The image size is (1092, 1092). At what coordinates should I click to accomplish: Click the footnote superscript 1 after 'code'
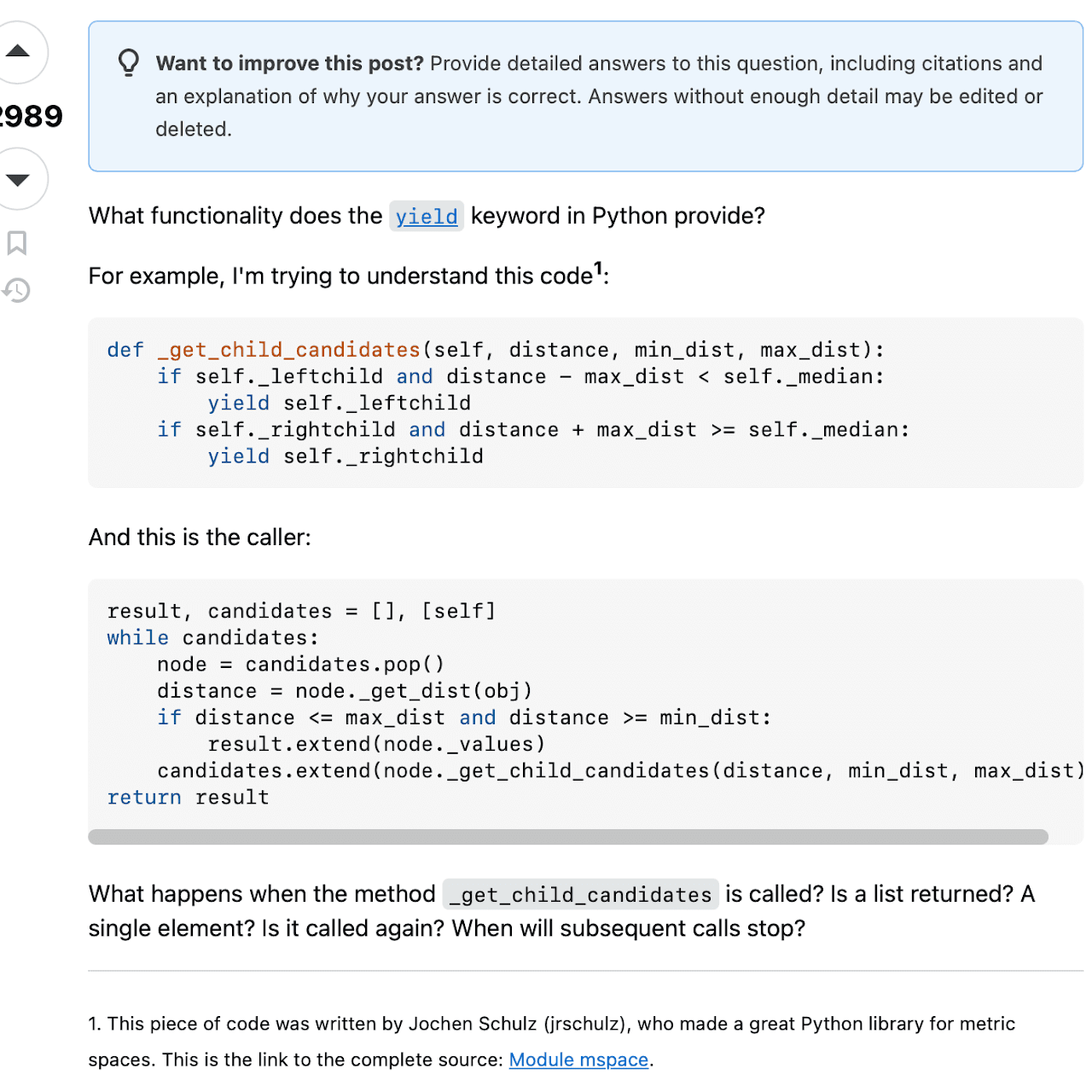pos(598,269)
